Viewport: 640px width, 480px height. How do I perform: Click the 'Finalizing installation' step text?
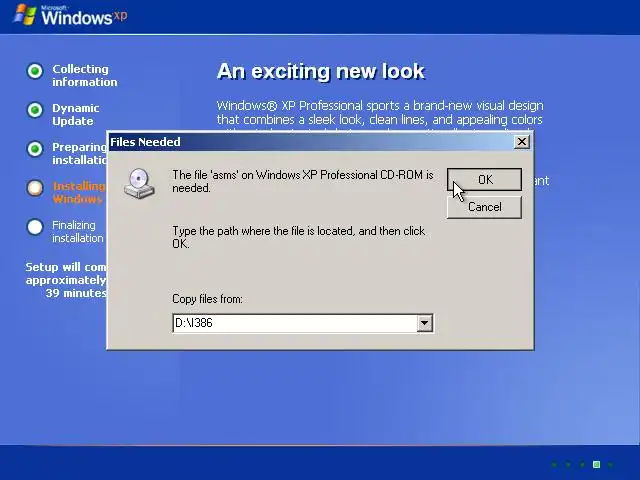point(78,231)
